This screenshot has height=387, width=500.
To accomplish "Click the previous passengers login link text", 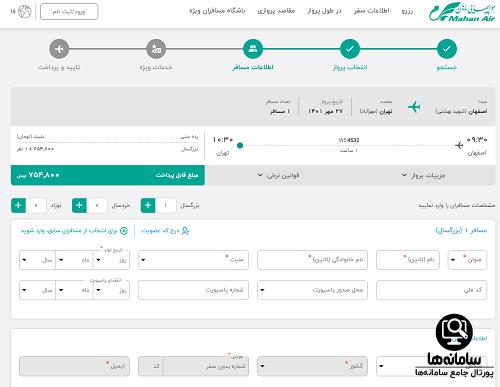I will click(x=69, y=231).
